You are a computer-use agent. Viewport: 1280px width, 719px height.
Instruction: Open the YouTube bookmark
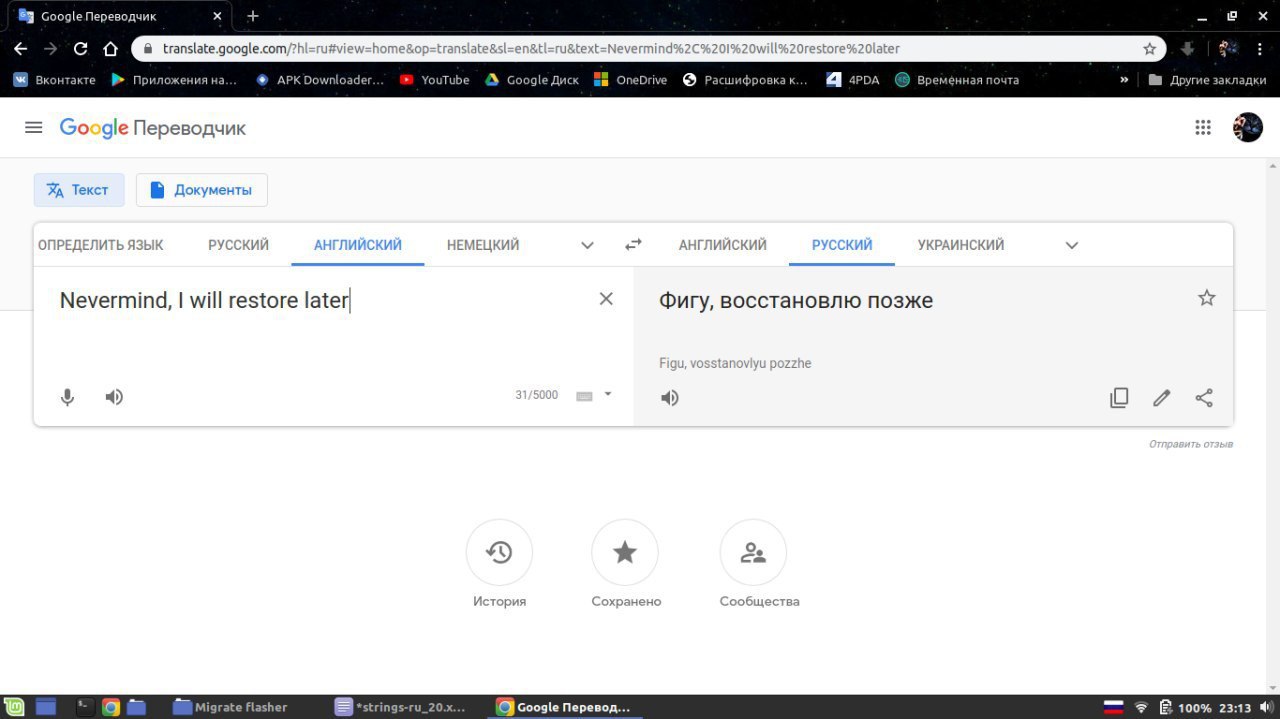coord(434,80)
